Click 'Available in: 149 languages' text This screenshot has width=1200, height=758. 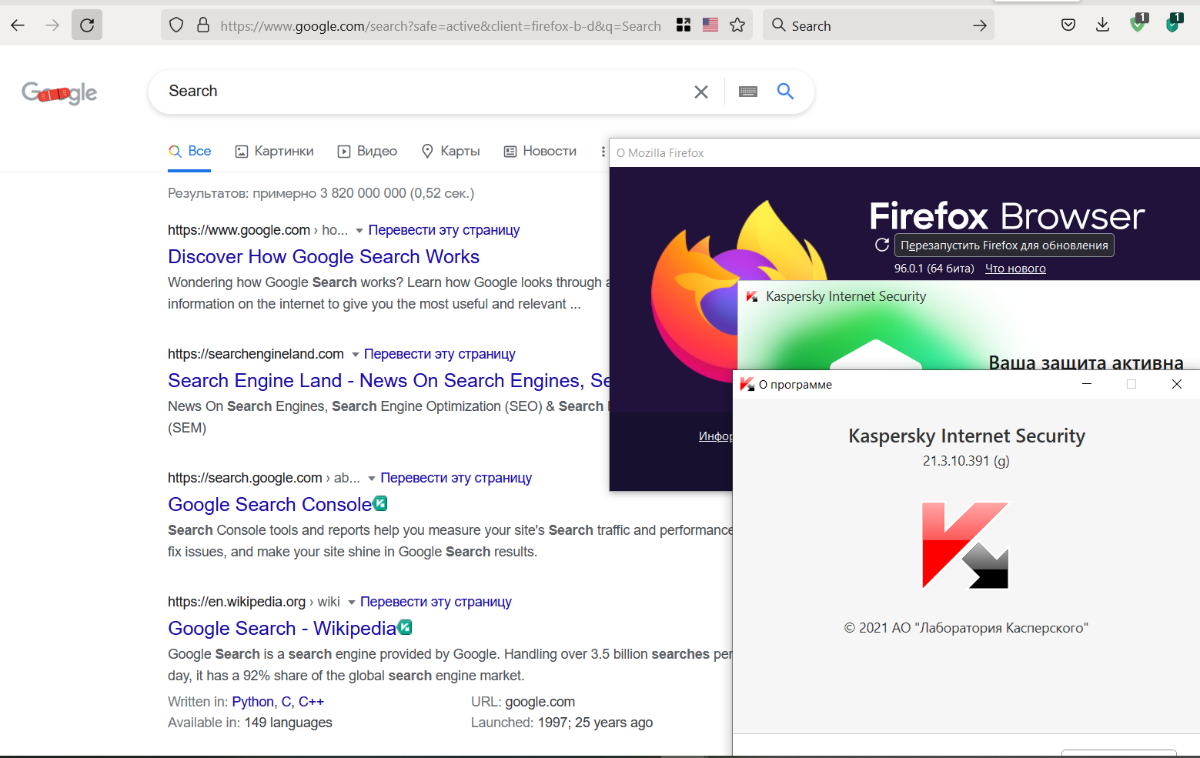[250, 722]
